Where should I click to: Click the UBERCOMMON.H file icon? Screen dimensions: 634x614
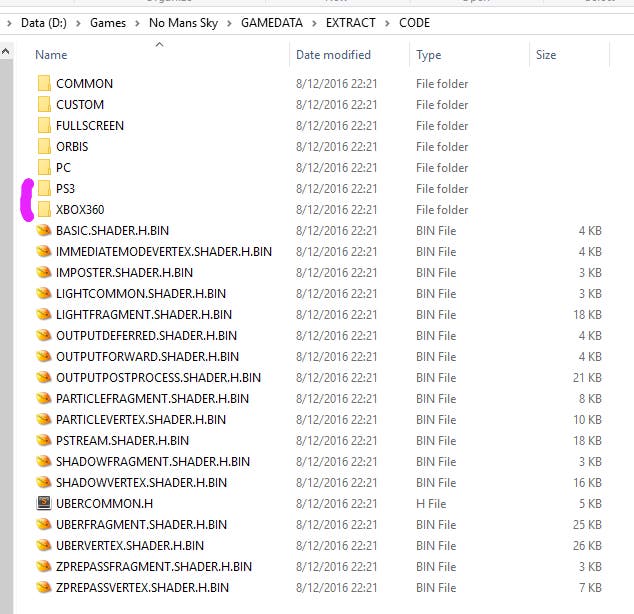click(44, 503)
